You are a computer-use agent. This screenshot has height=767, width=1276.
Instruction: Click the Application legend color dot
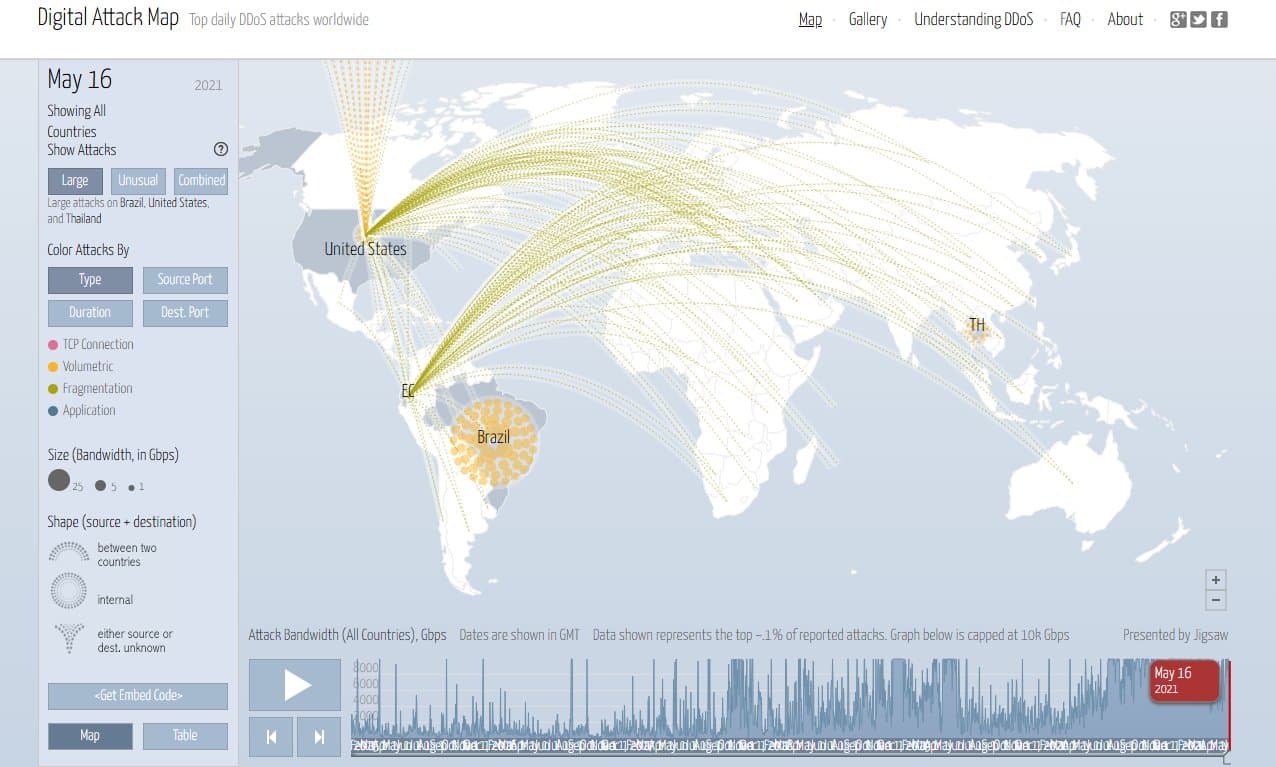tap(53, 411)
